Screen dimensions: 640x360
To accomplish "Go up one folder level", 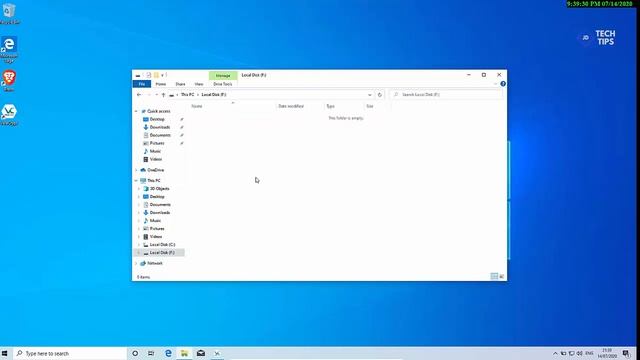I will click(163, 95).
